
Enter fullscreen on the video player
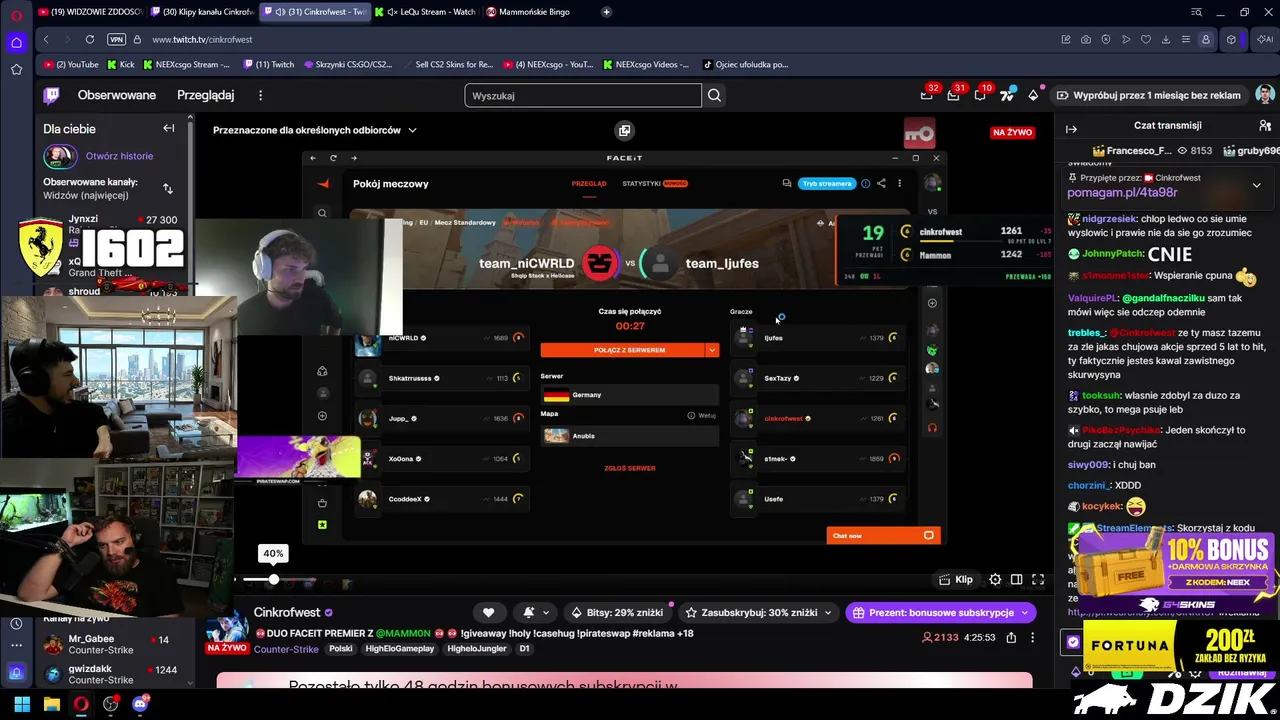[1038, 579]
